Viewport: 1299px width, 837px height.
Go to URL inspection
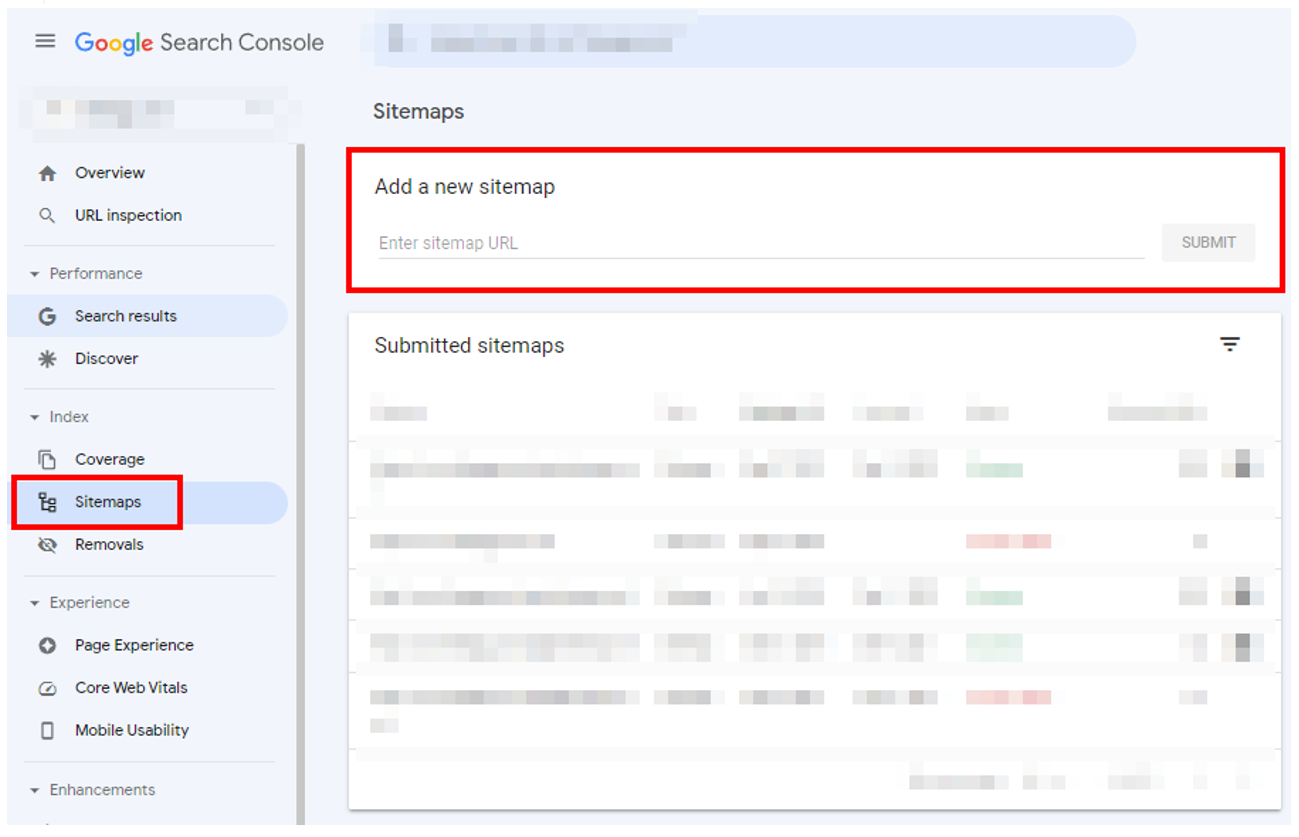pyautogui.click(x=128, y=216)
